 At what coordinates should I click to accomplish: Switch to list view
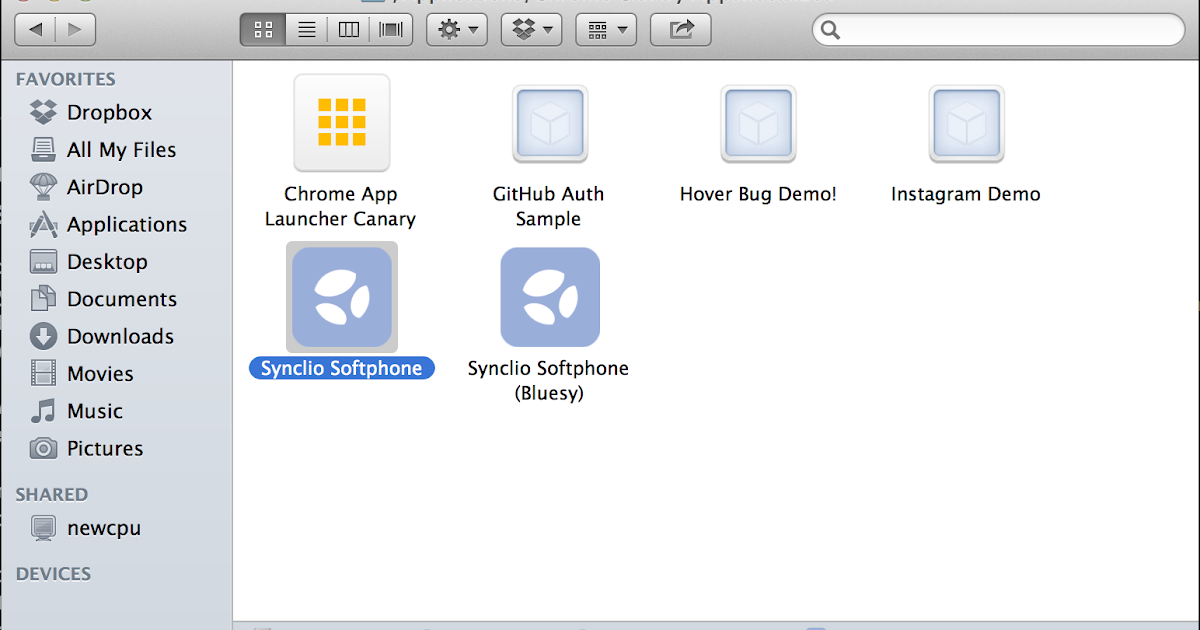[x=305, y=28]
